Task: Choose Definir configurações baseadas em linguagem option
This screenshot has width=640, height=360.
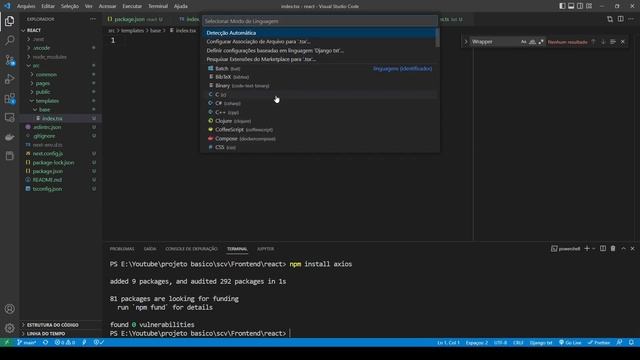Action: click(318, 51)
